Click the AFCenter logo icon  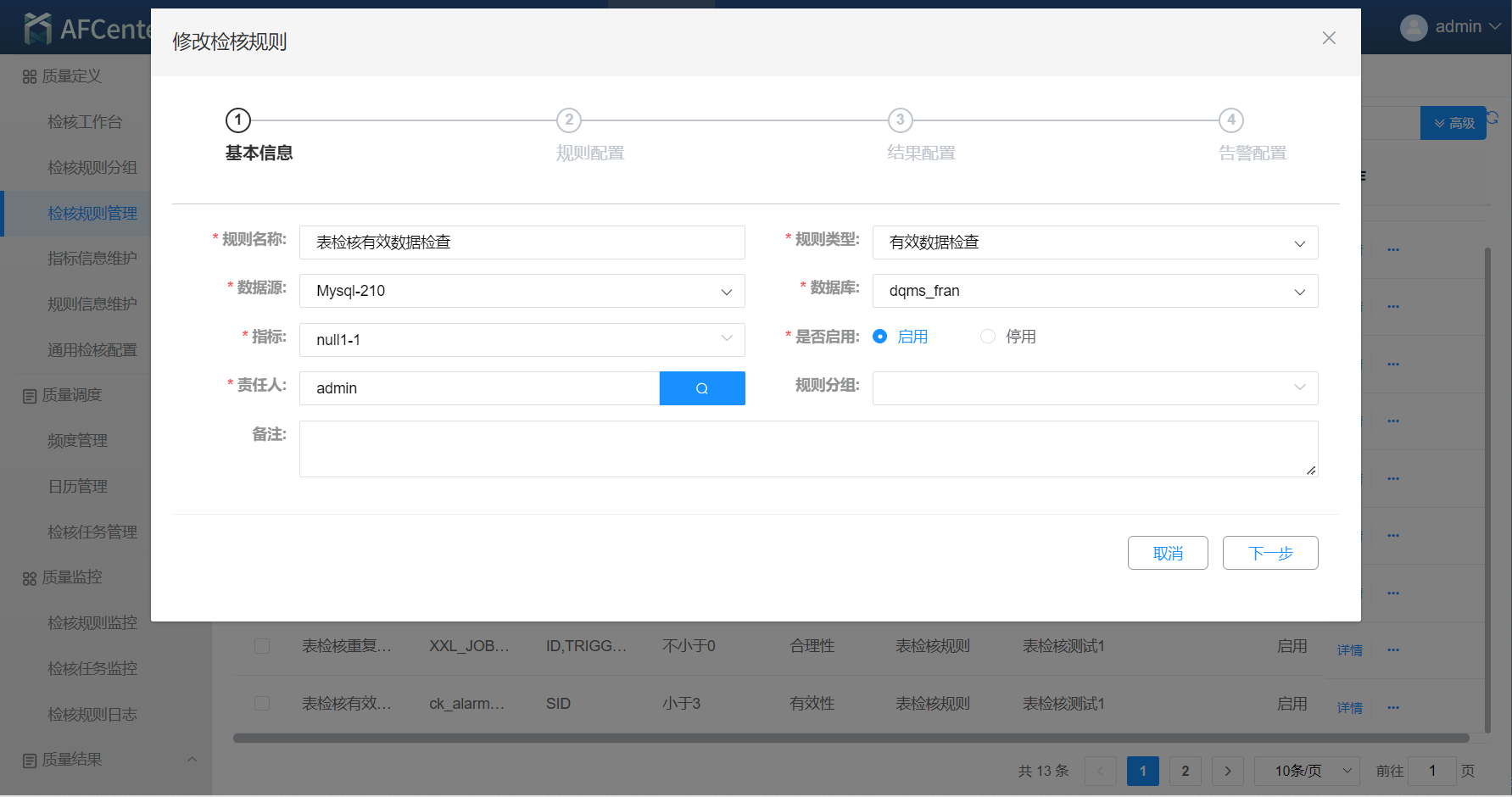click(38, 28)
